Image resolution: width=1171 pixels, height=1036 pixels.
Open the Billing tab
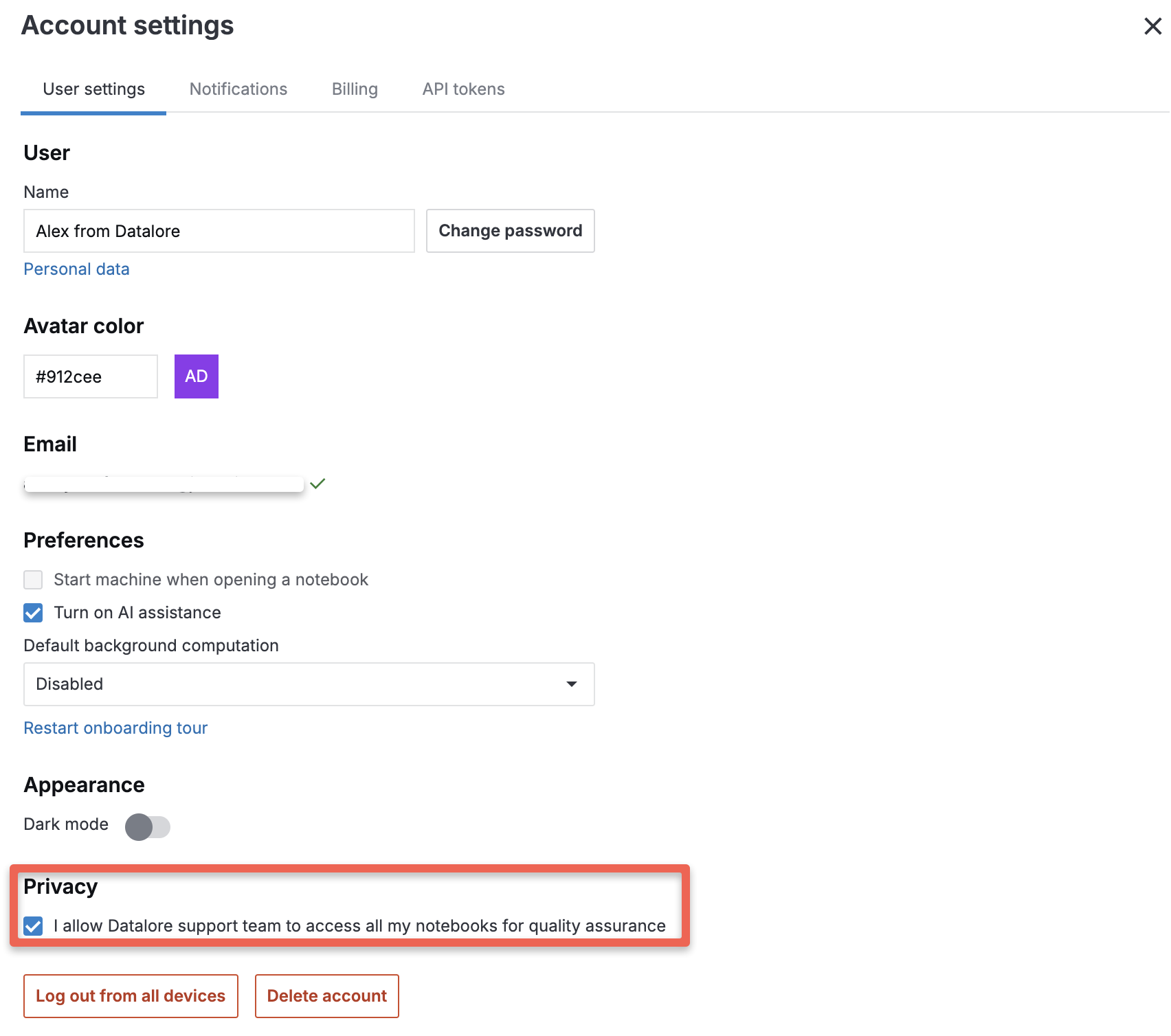[355, 89]
